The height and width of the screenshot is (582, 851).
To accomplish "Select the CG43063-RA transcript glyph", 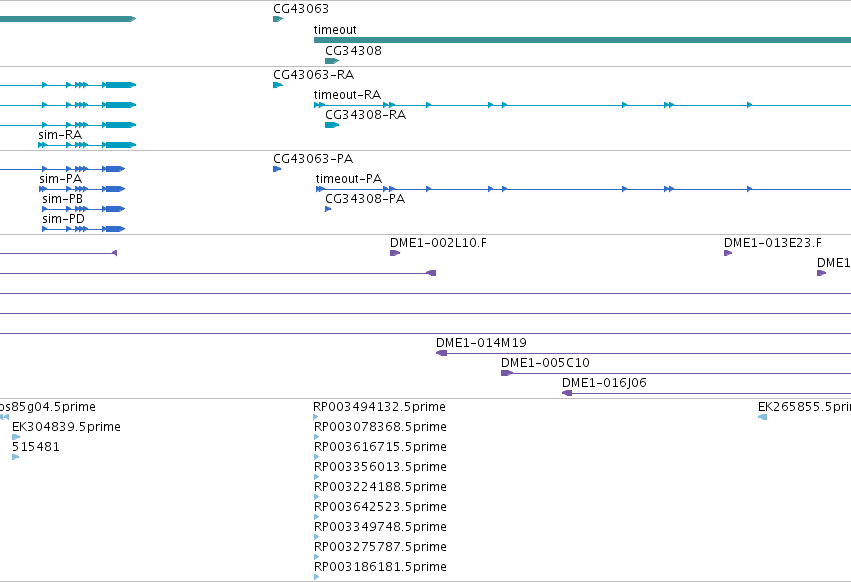I will click(278, 85).
